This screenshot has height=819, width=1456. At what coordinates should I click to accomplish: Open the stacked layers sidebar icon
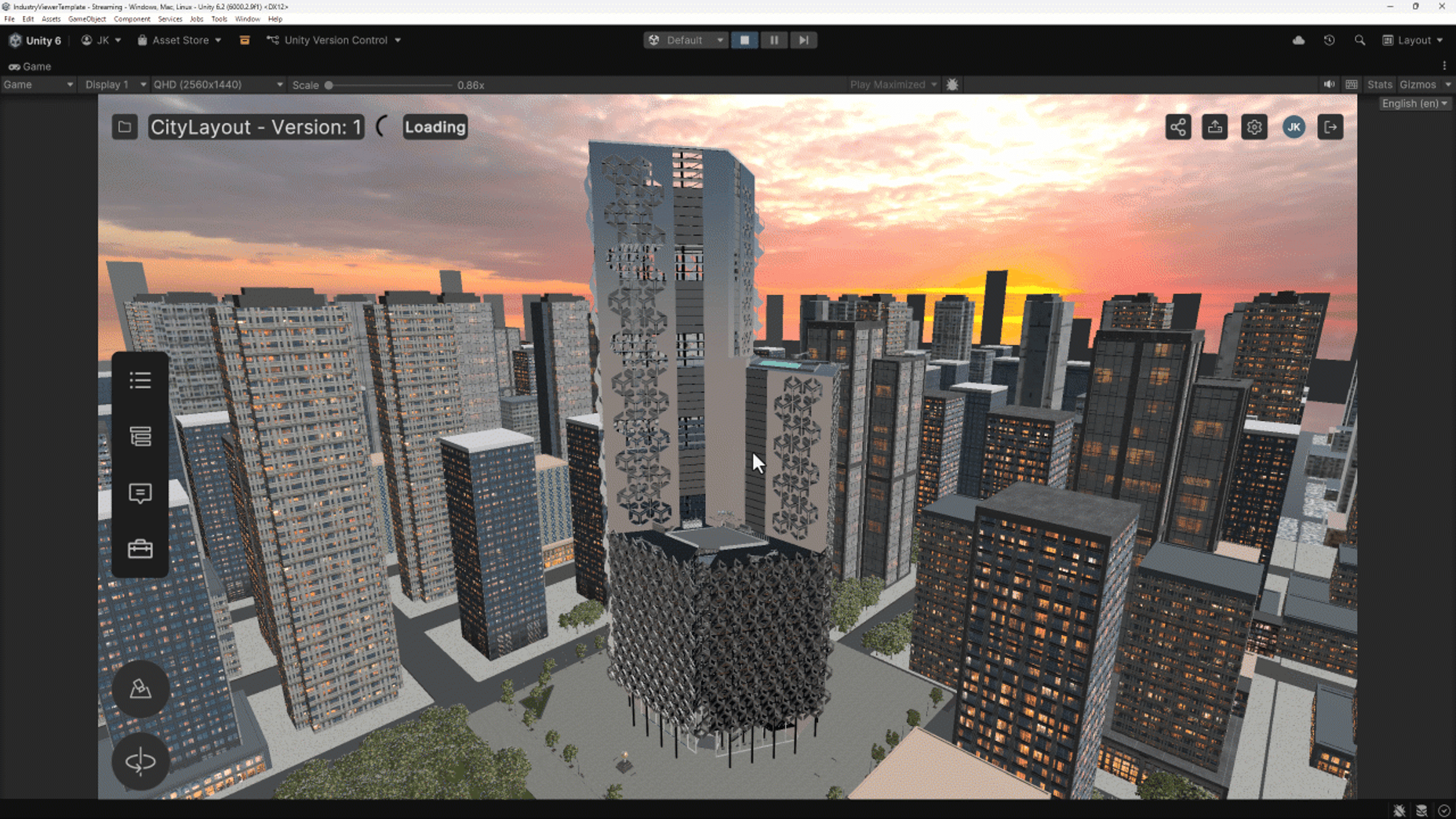pyautogui.click(x=140, y=436)
